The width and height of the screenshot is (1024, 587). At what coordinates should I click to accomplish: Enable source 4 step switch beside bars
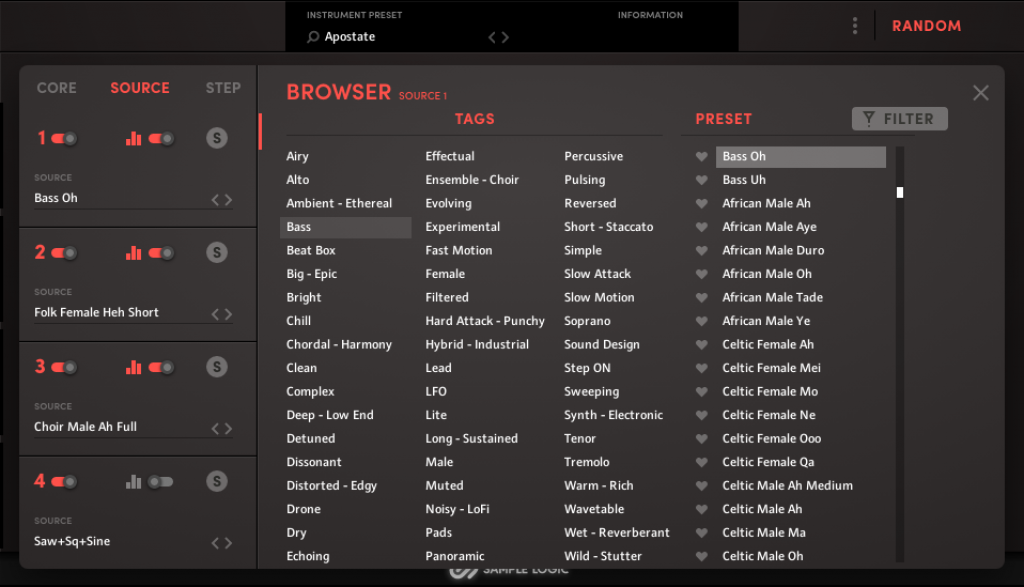pyautogui.click(x=161, y=482)
